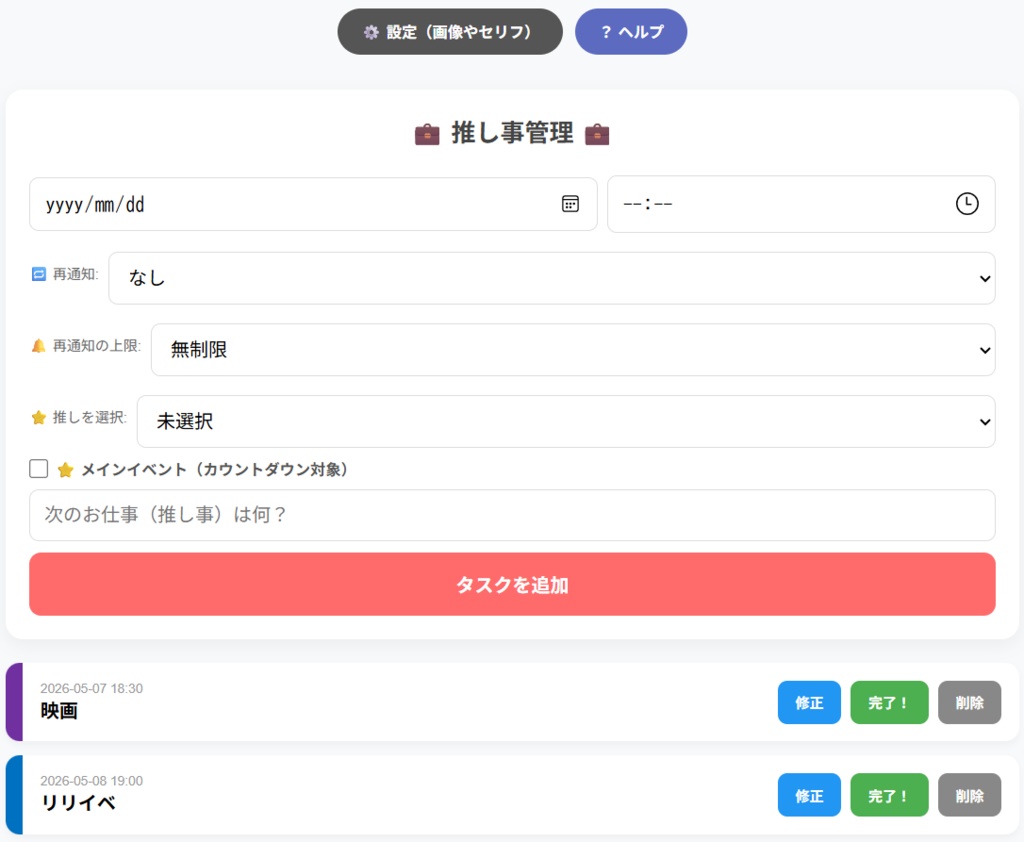Delete the リリイベ task with 削除
1024x842 pixels.
969,796
